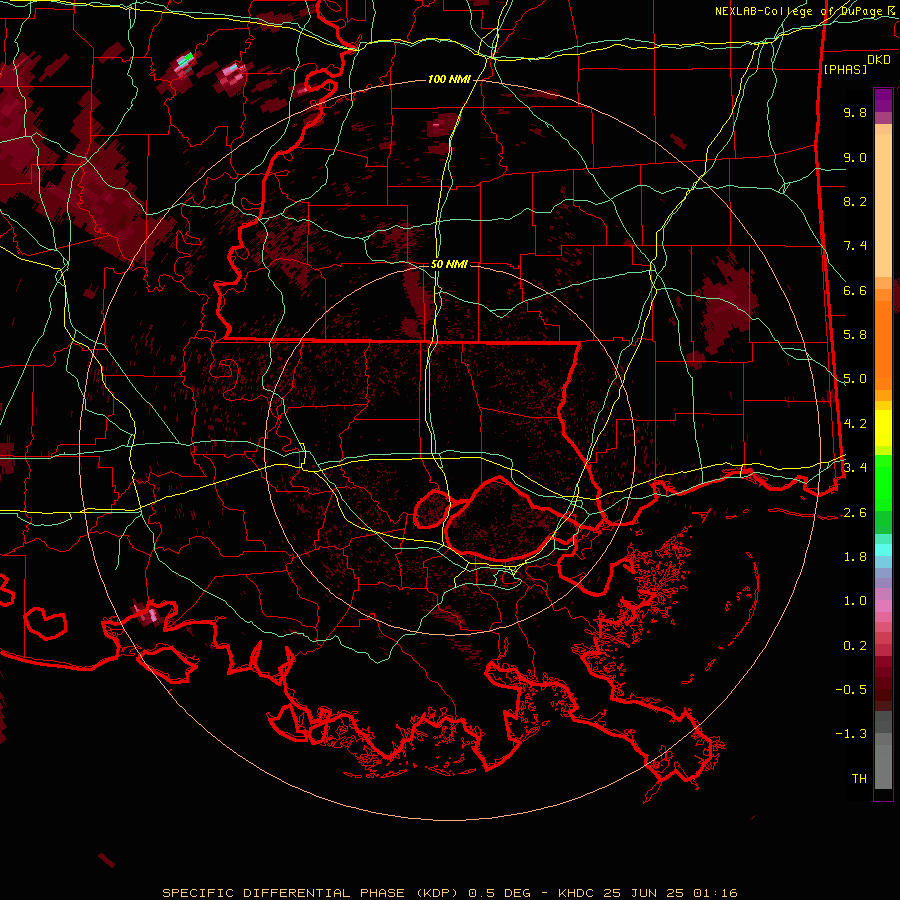Viewport: 900px width, 900px height.
Task: Click the 7.4 scale value
Action: pyautogui.click(x=855, y=246)
